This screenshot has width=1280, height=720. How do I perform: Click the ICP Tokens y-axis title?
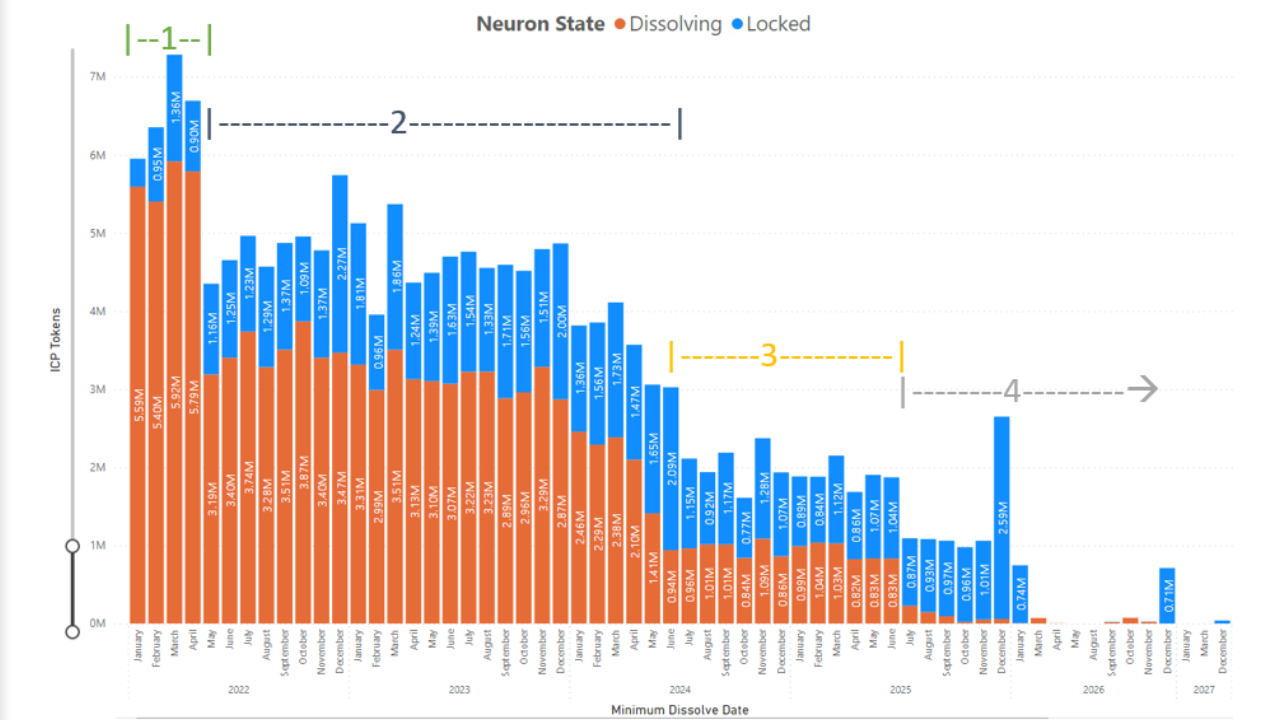tap(57, 341)
